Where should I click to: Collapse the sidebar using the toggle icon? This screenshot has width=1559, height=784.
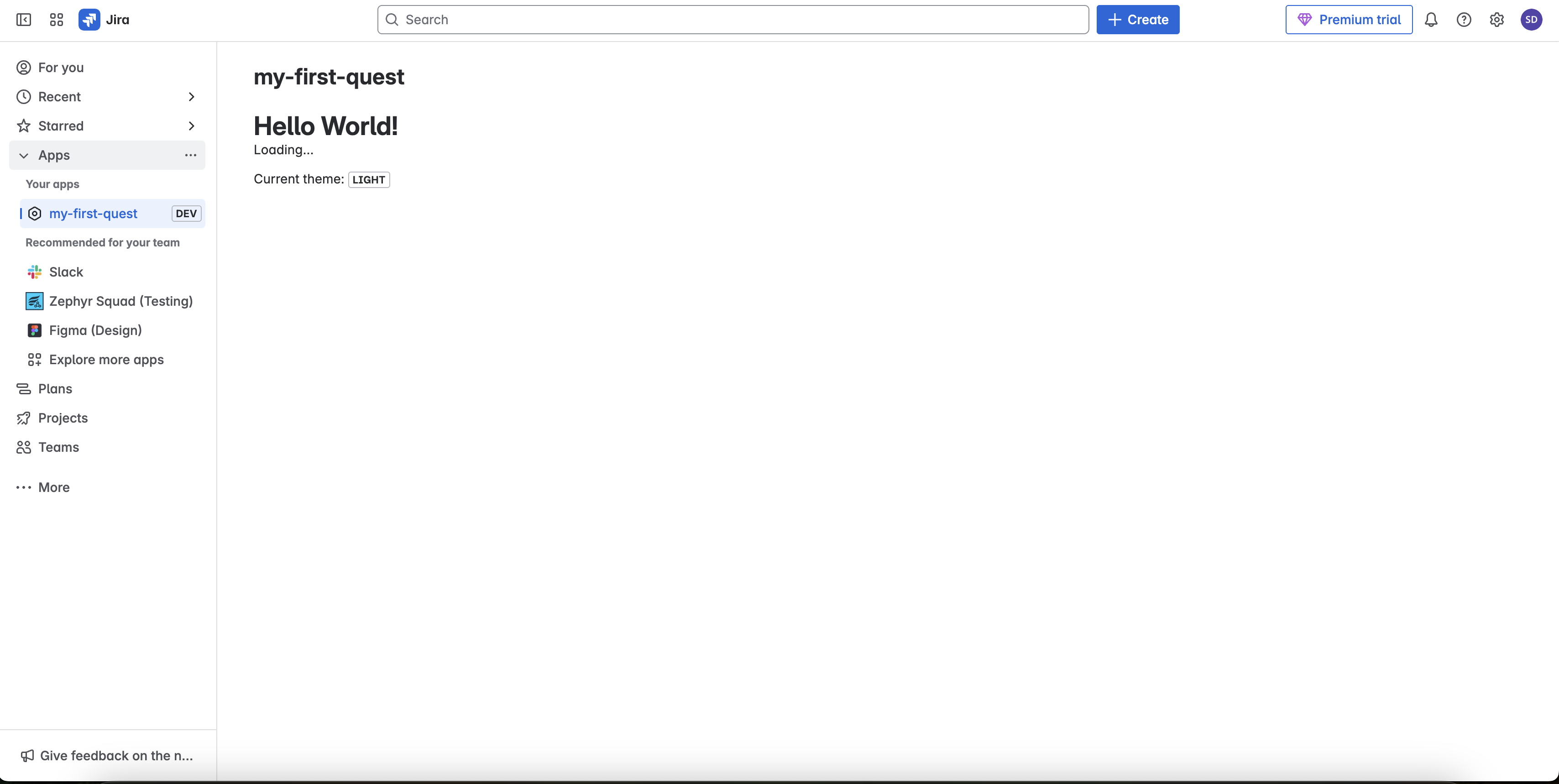click(x=24, y=20)
